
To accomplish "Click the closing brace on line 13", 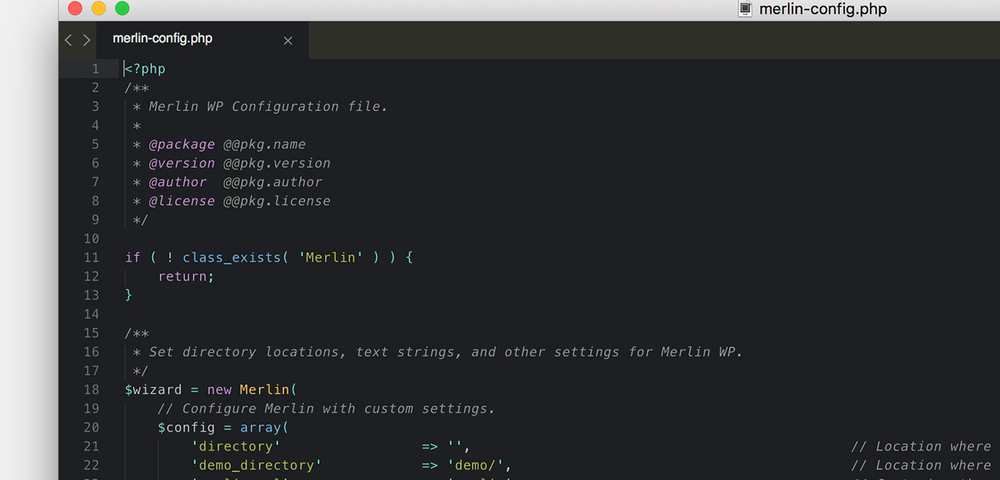I will 129,295.
